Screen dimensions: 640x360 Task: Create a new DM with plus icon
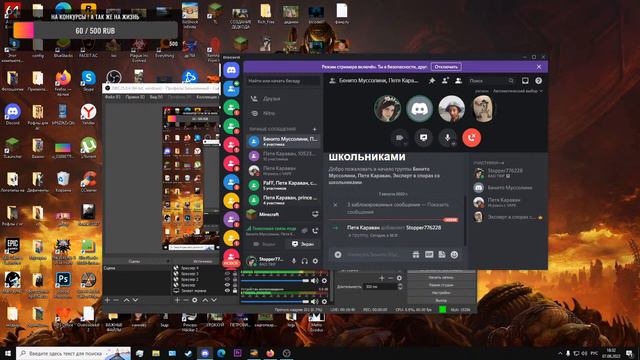point(314,129)
